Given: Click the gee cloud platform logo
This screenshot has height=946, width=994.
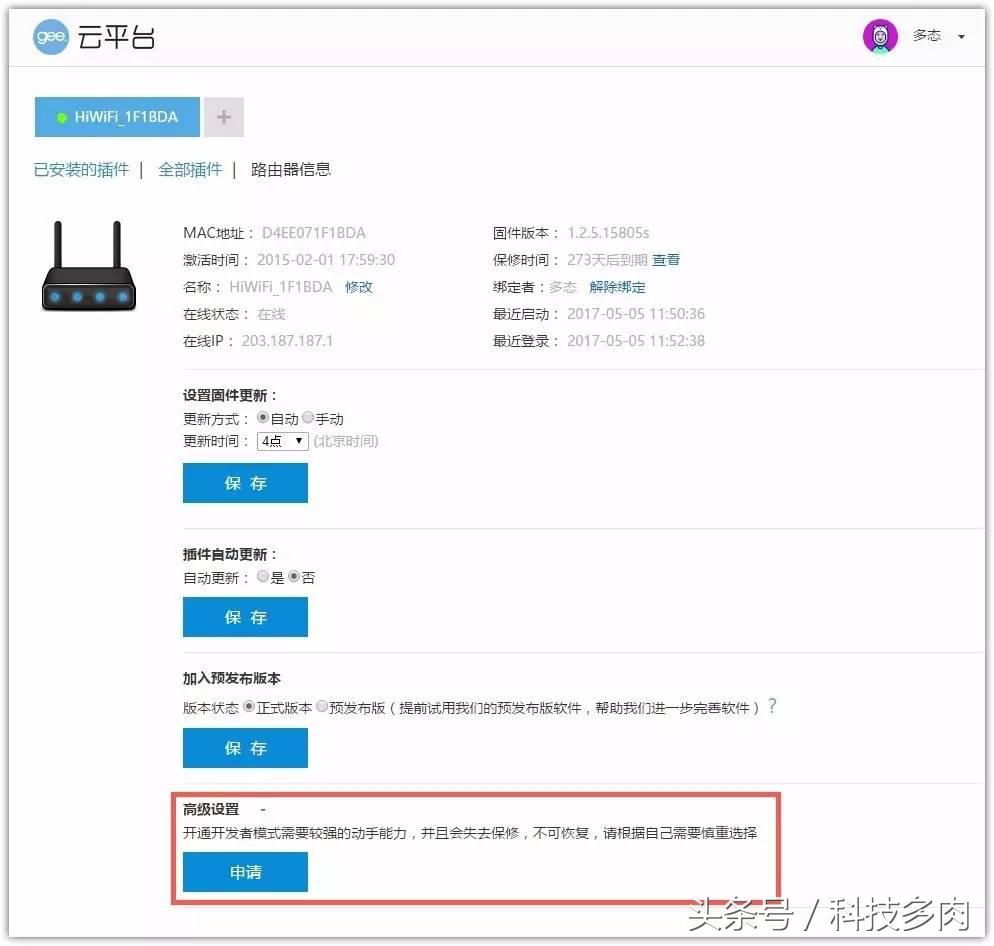Looking at the screenshot, I should click(x=51, y=37).
